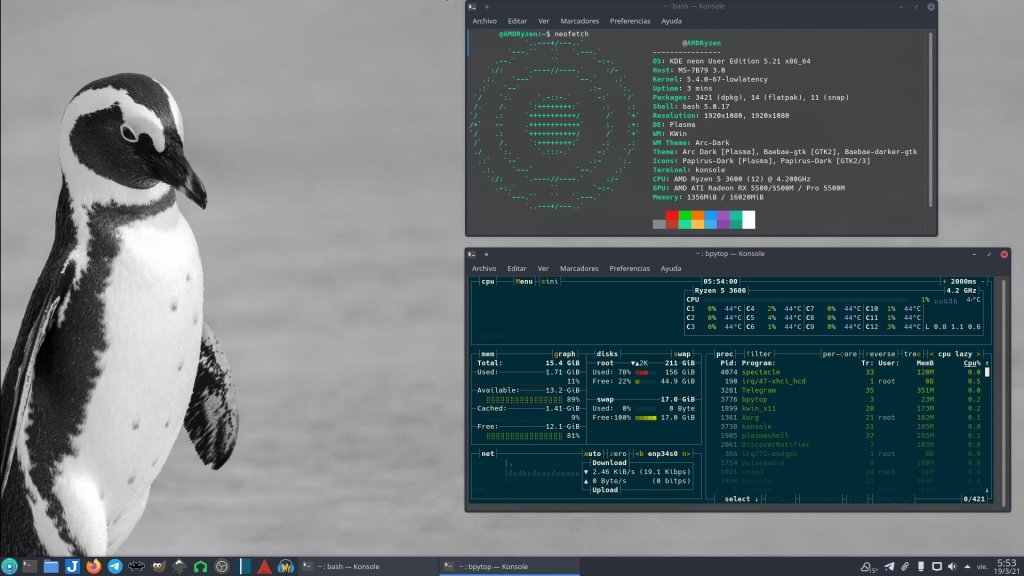Viewport: 1024px width, 576px height.
Task: Launch Firefox from the taskbar
Action: (x=94, y=566)
